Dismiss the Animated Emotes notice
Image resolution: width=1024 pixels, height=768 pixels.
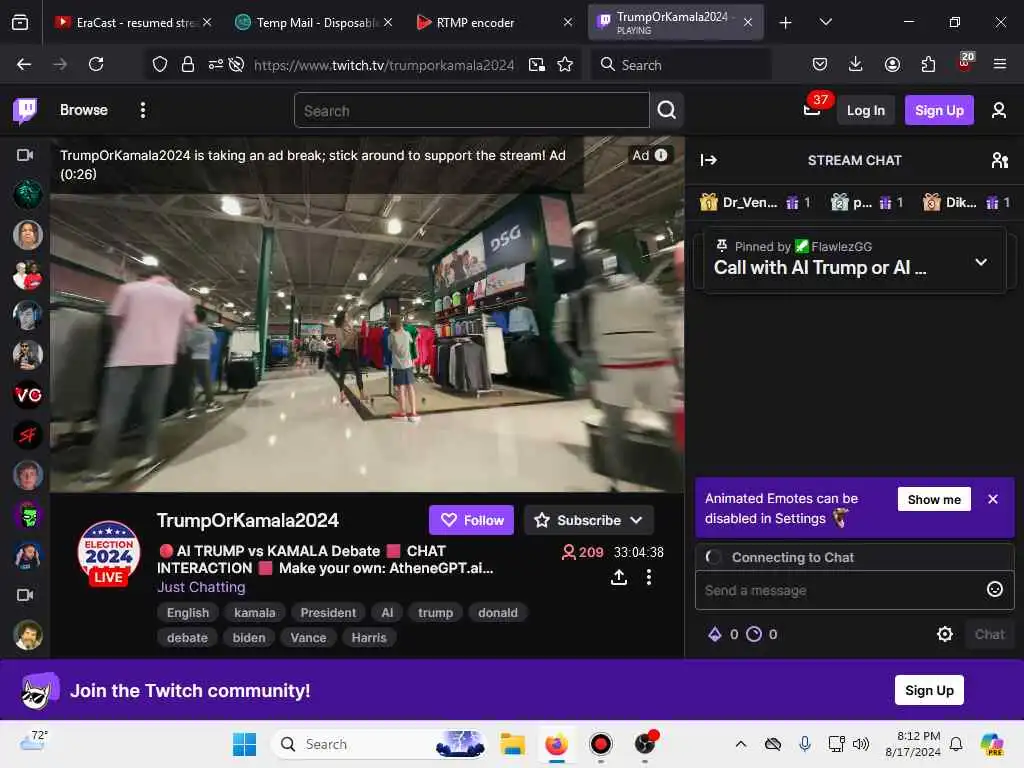[993, 499]
